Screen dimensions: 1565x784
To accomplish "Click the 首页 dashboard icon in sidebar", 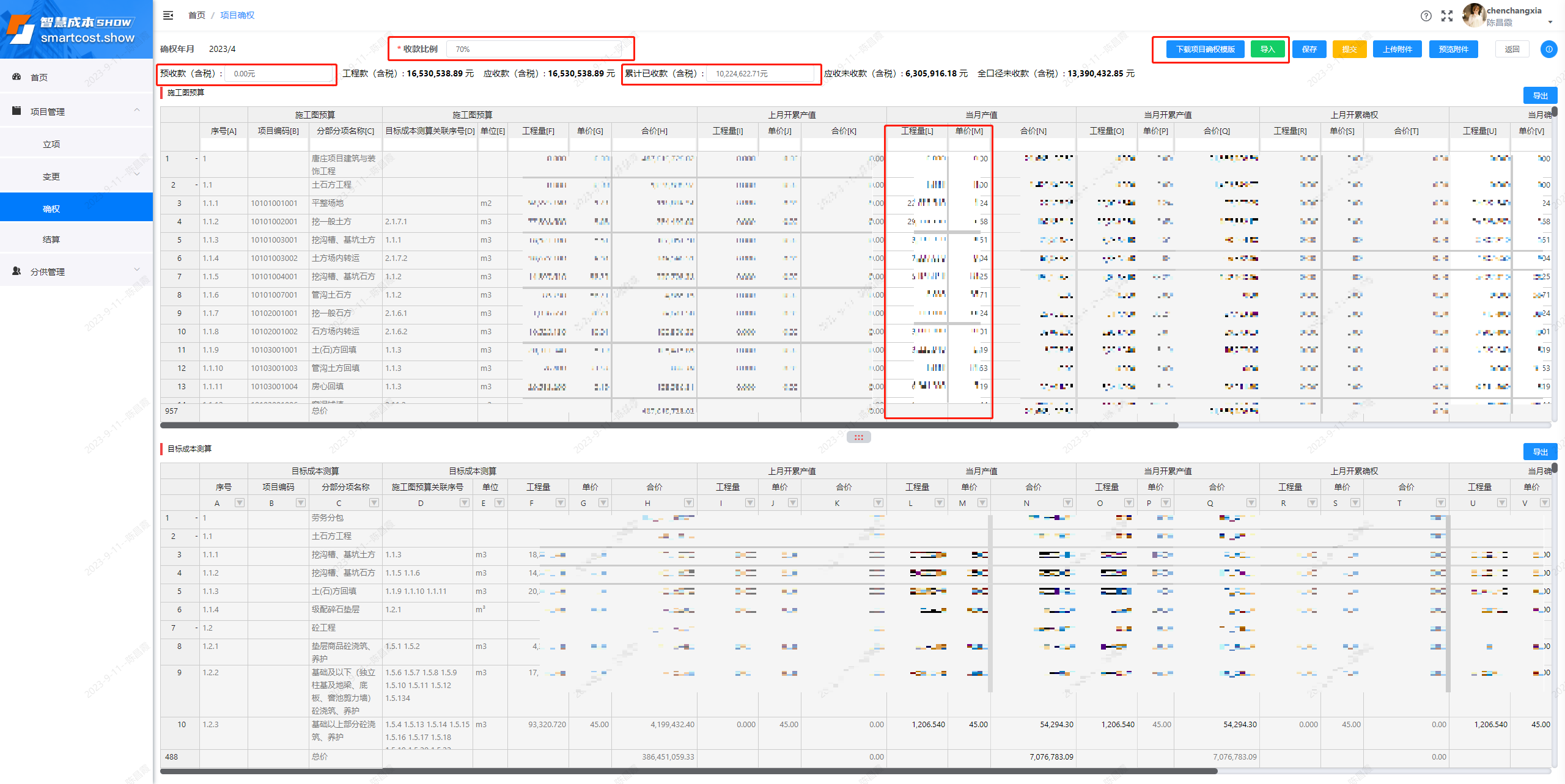I will [17, 77].
